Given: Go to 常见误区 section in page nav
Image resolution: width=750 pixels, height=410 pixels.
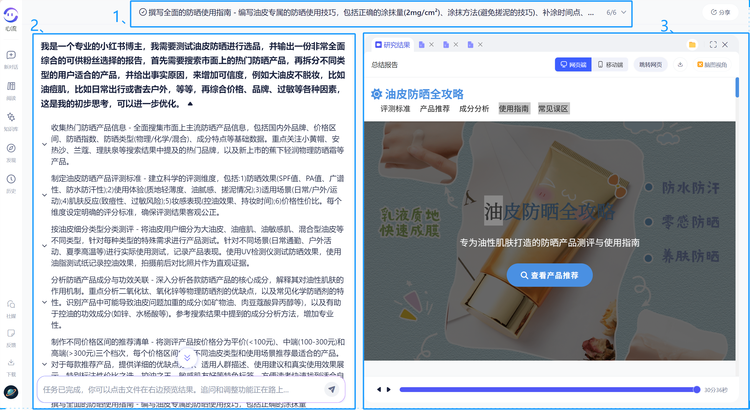Looking at the screenshot, I should [x=553, y=109].
